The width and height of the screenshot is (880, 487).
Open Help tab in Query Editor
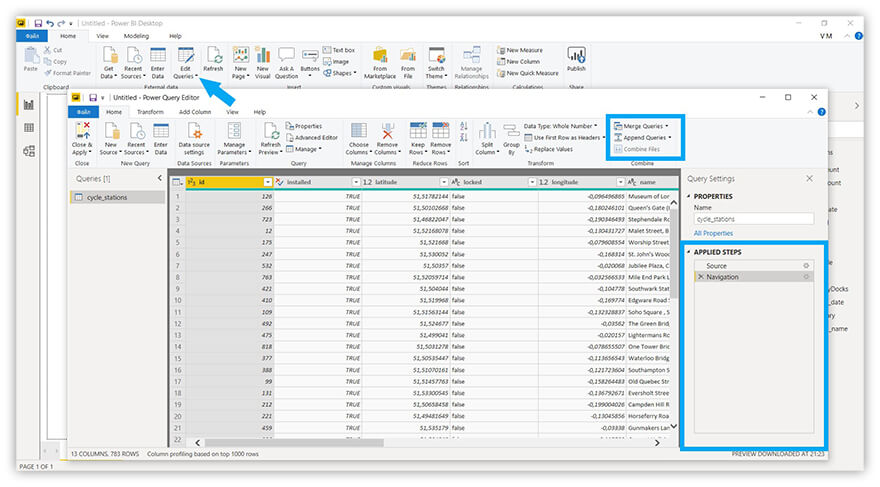pos(259,112)
